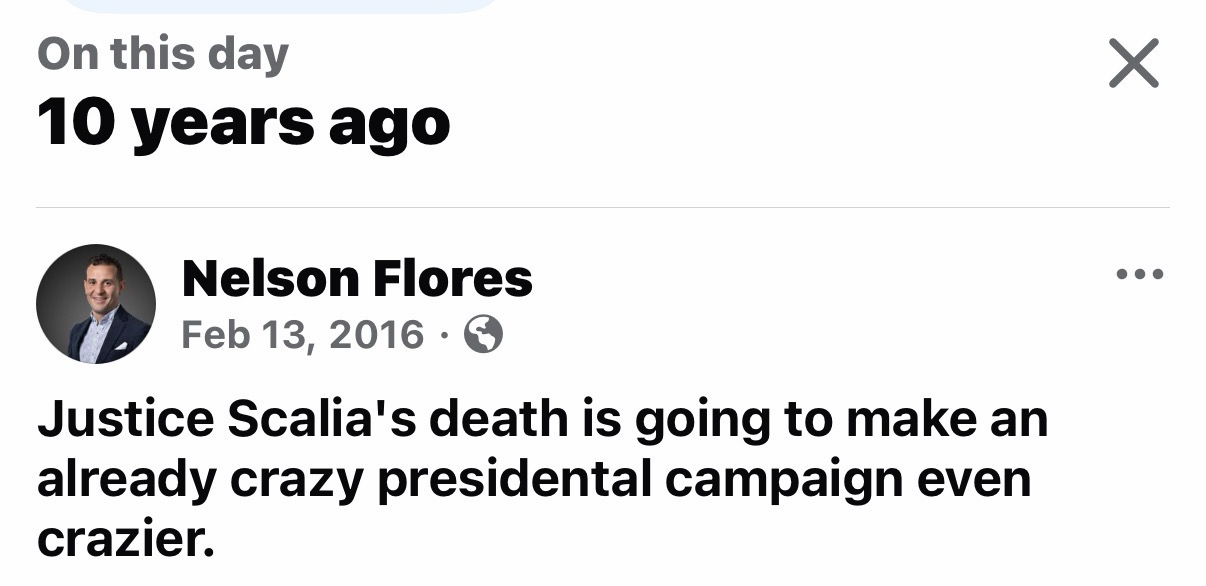The height and width of the screenshot is (586, 1206).
Task: Open Nelson Flores's profile picture
Action: (96, 304)
